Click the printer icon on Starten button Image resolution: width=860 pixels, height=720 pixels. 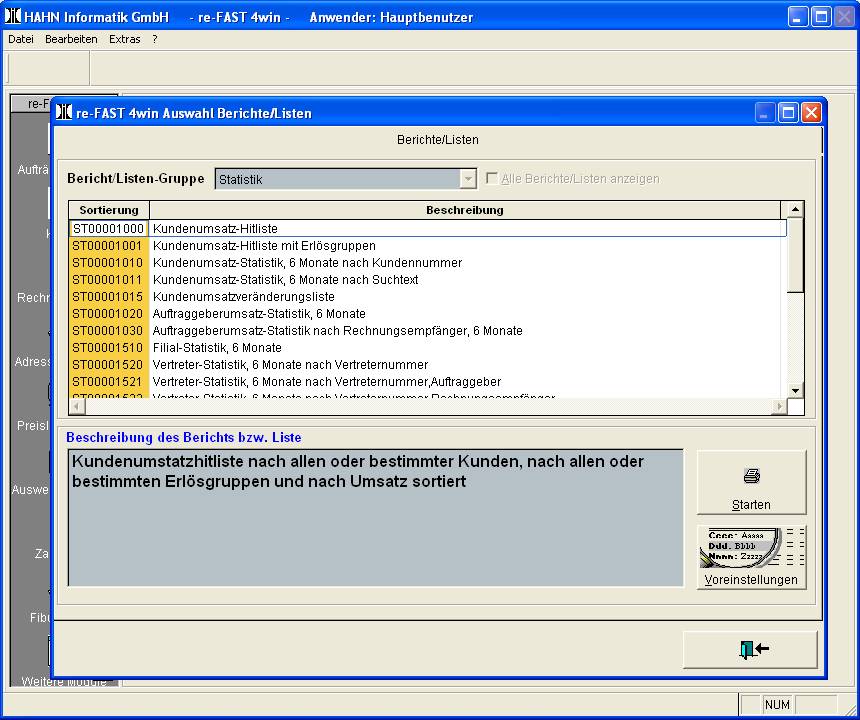(x=751, y=475)
